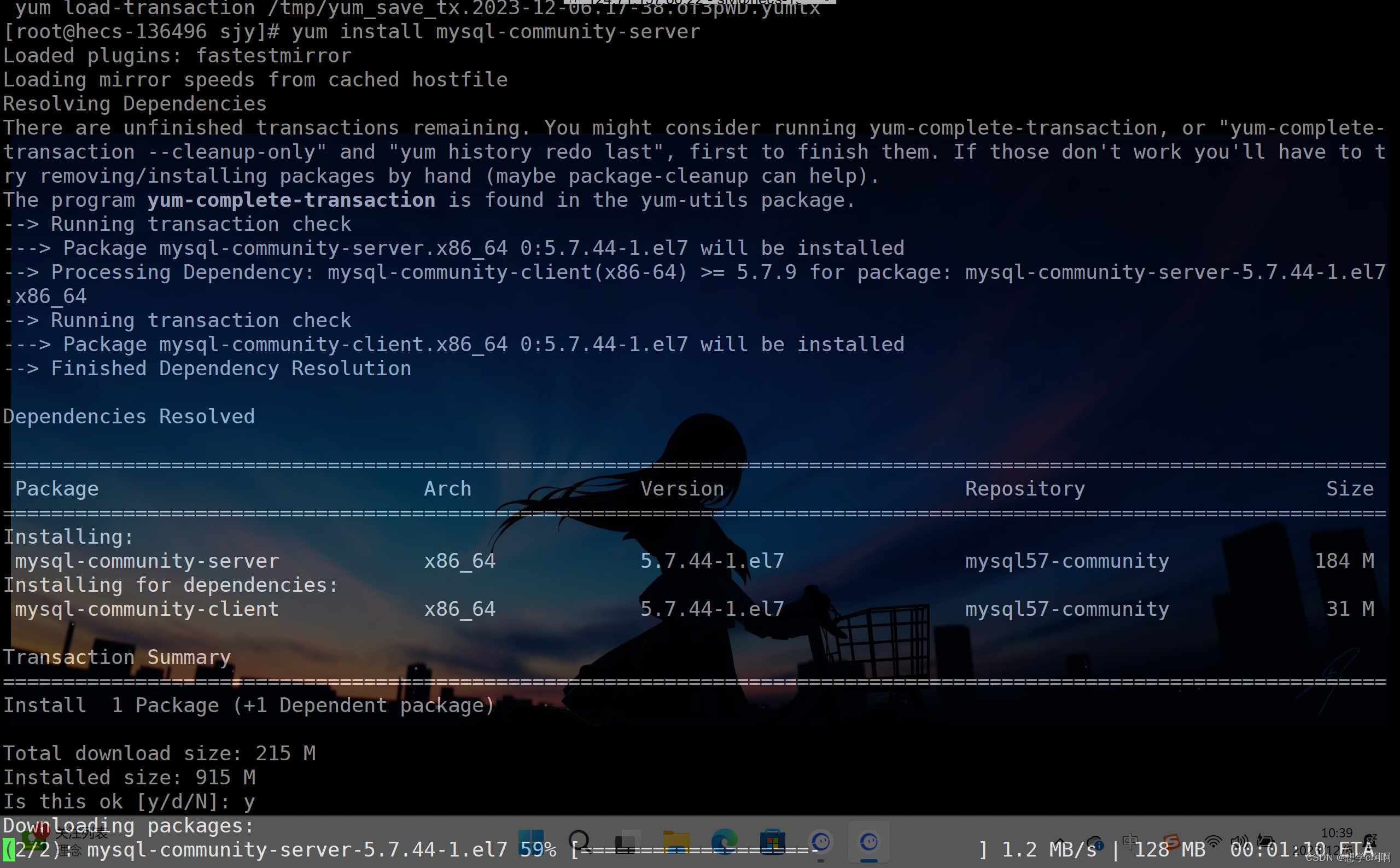
Task: Click the green terminal cursor block
Action: [8, 849]
